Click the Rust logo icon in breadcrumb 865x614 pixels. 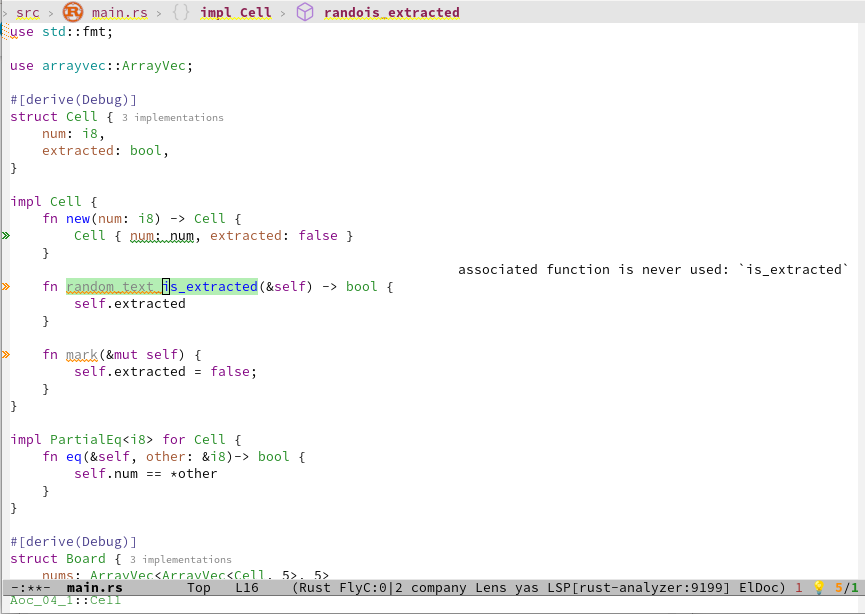[72, 12]
